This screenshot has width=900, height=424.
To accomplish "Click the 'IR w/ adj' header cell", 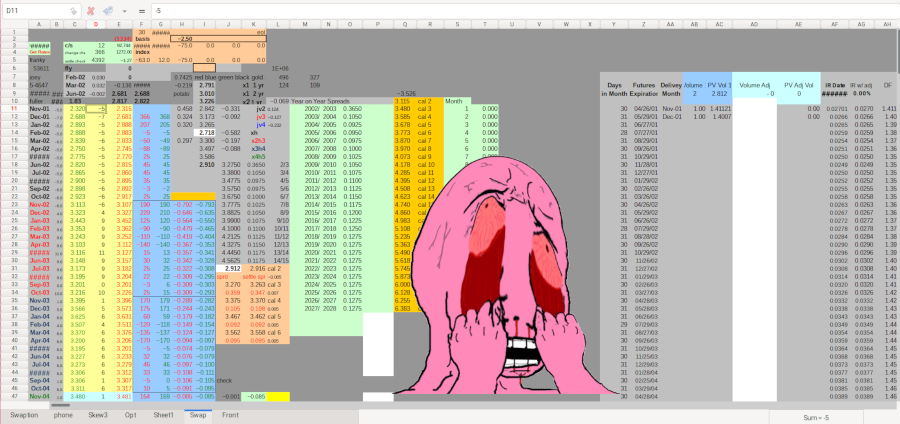I will 861,85.
